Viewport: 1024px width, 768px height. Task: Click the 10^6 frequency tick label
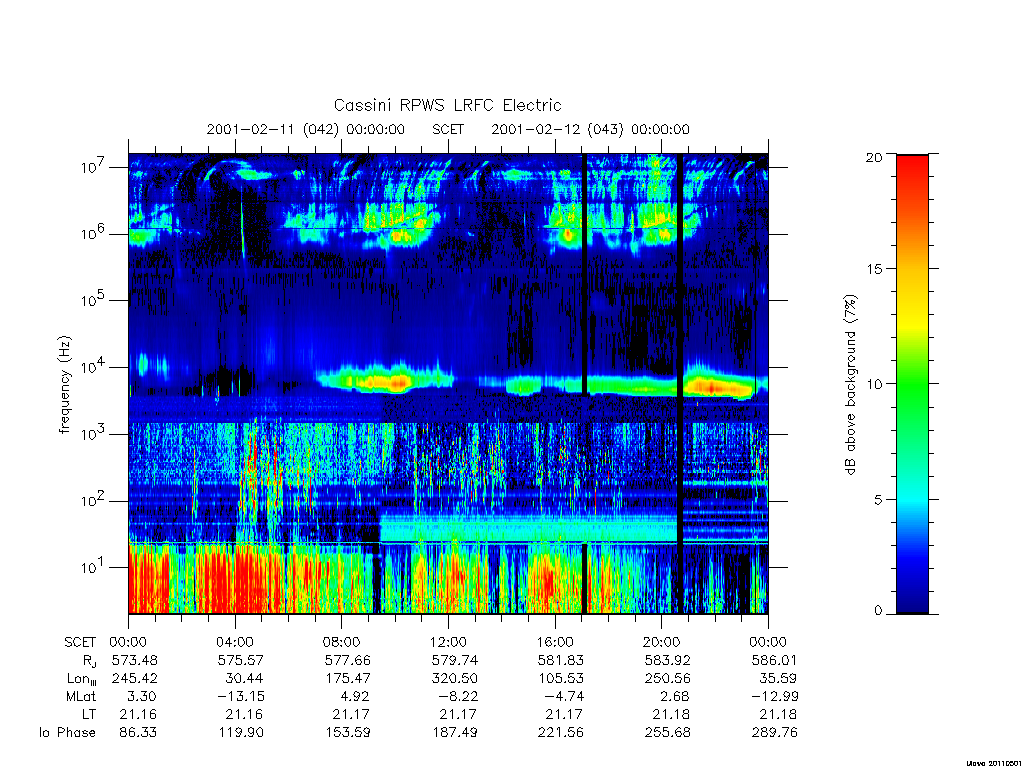pos(94,233)
